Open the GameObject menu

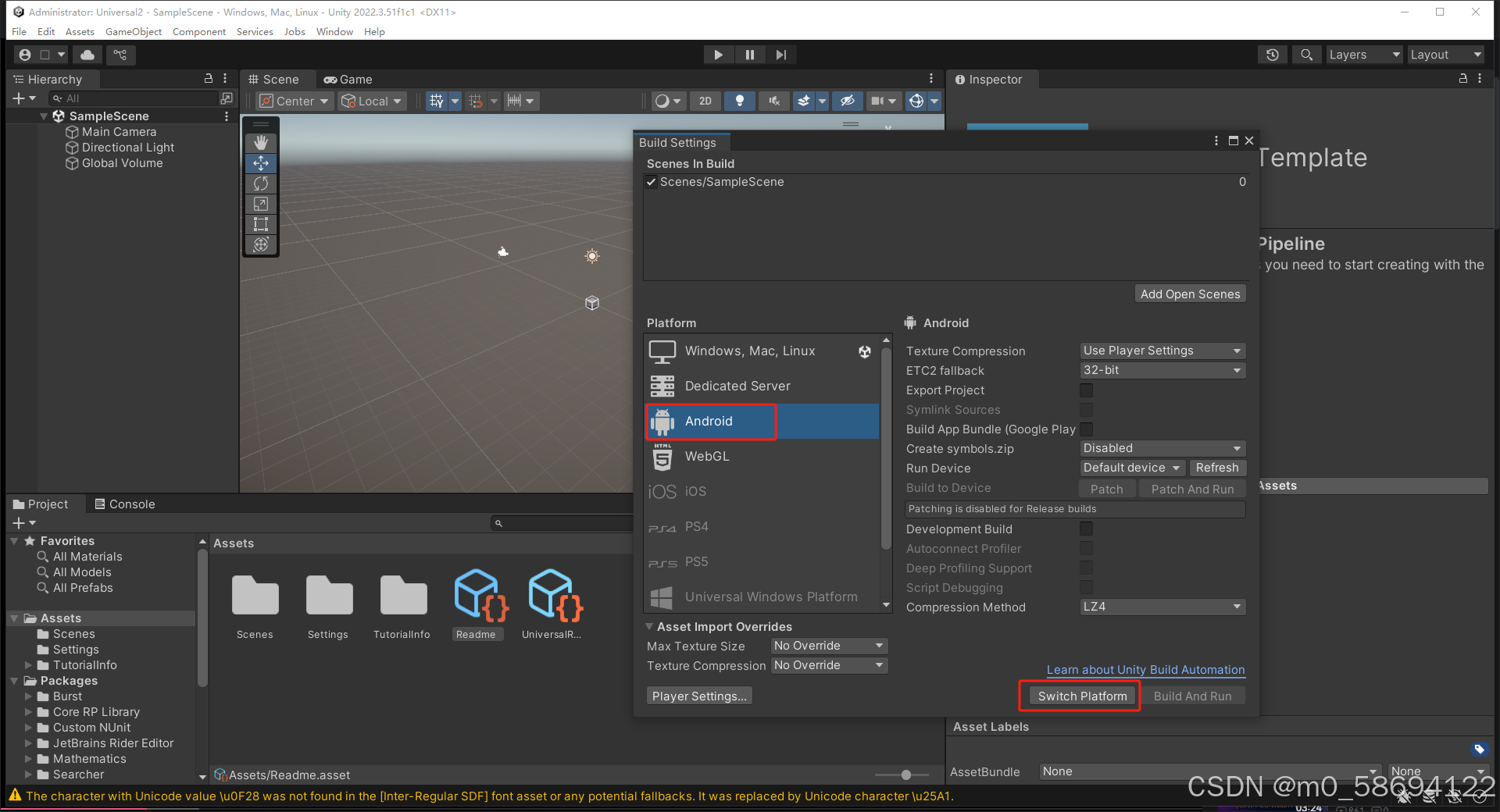(x=133, y=31)
